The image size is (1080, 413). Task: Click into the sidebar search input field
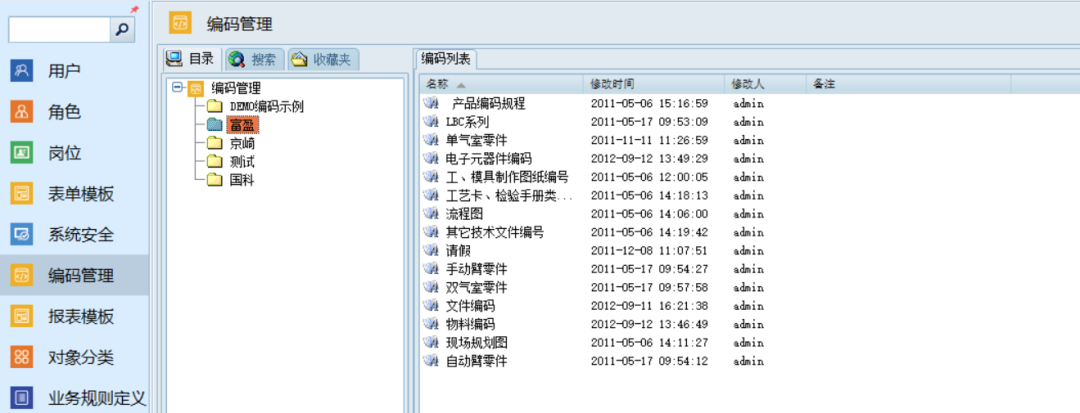58,30
